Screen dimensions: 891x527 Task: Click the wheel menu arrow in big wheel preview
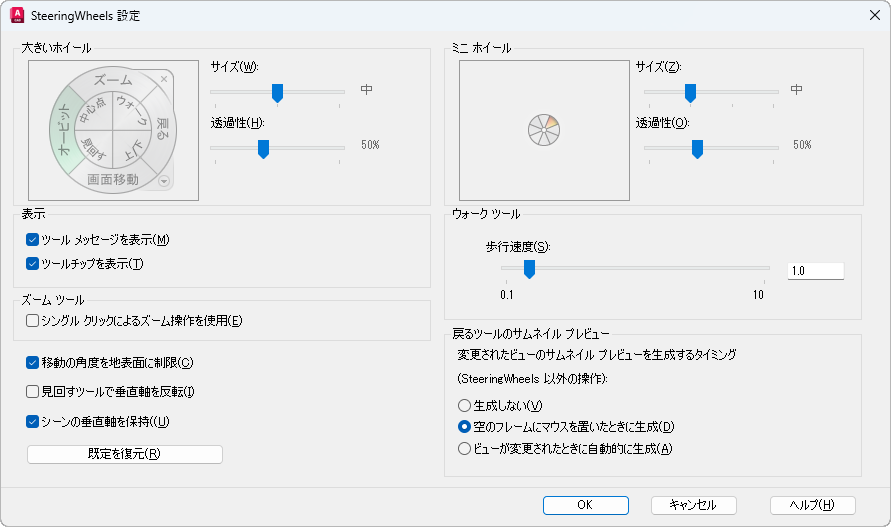point(164,181)
